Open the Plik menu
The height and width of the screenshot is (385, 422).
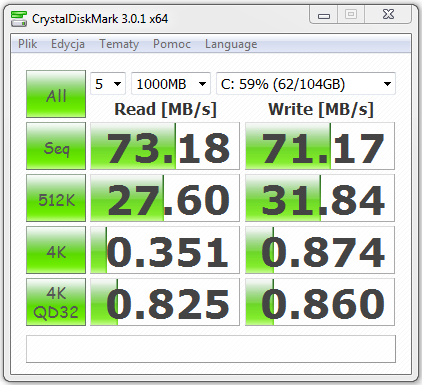[27, 44]
